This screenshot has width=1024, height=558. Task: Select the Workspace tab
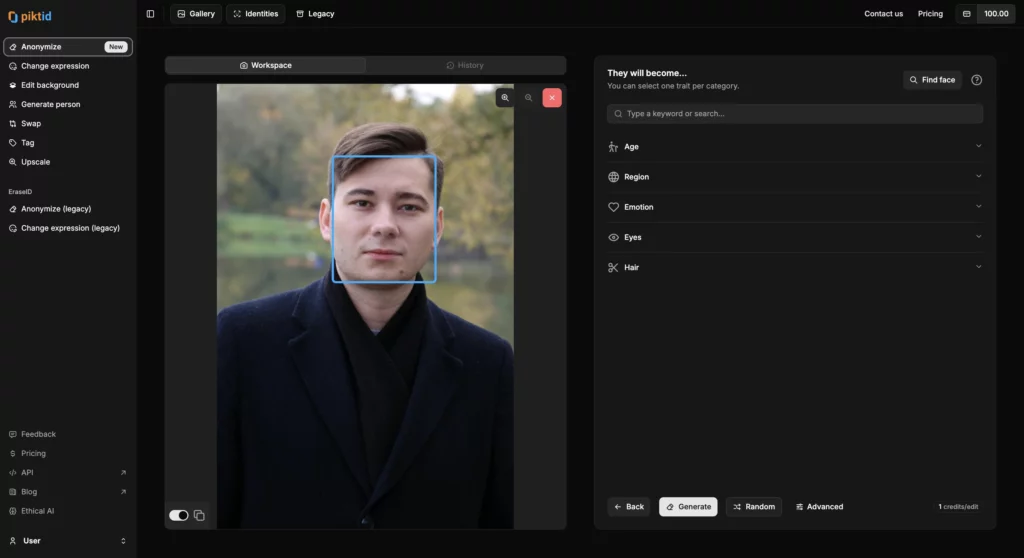point(266,65)
